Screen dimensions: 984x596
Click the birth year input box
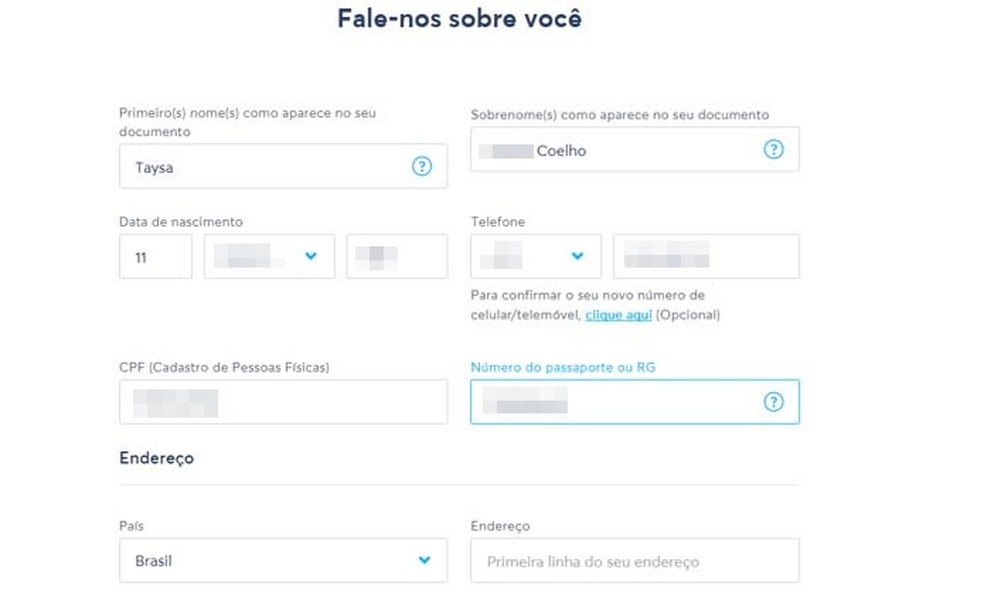click(397, 256)
